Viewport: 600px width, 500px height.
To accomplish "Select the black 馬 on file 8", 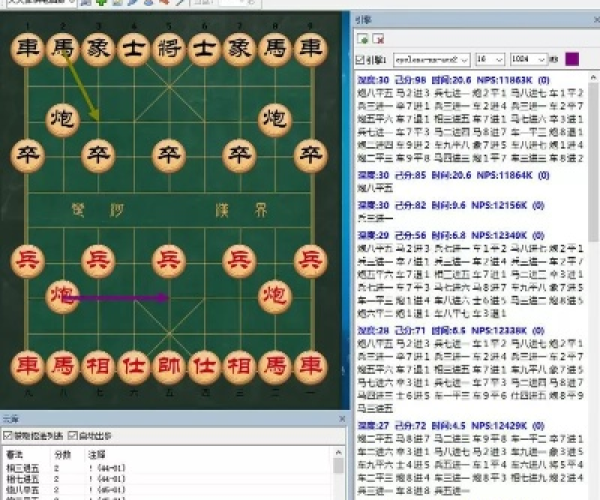I will [x=275, y=49].
